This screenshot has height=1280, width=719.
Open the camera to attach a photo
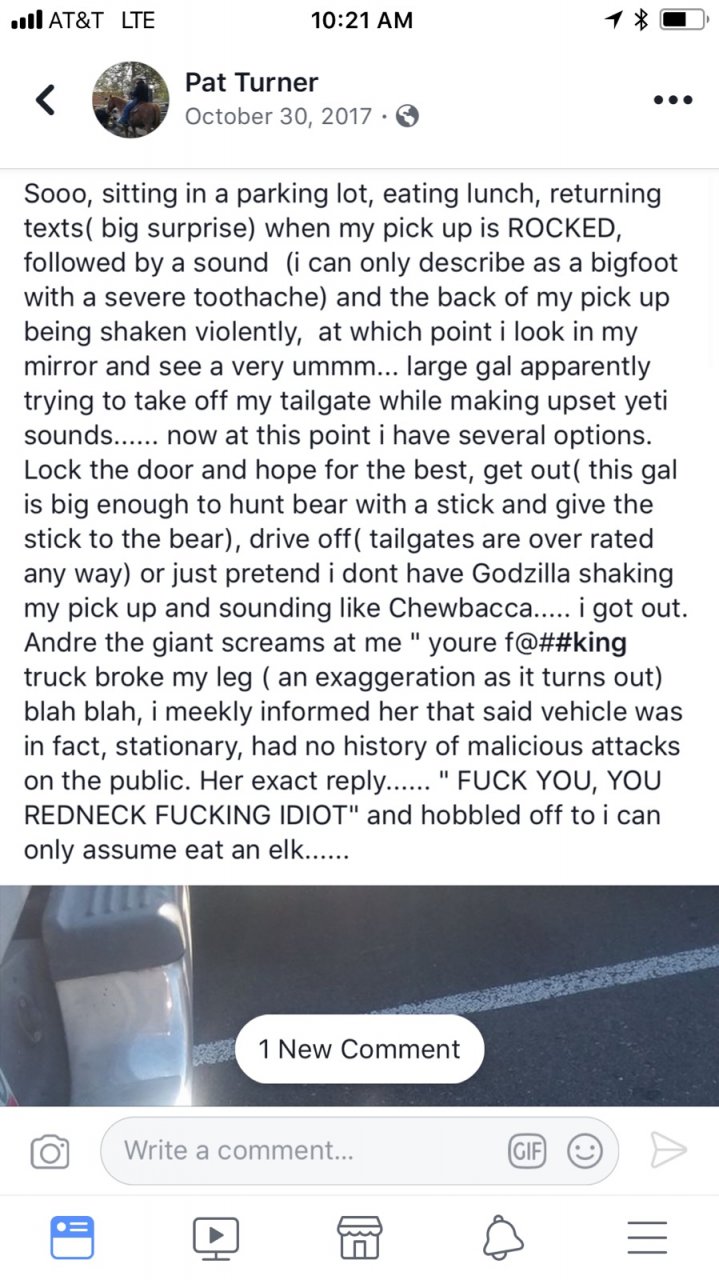pyautogui.click(x=49, y=1152)
